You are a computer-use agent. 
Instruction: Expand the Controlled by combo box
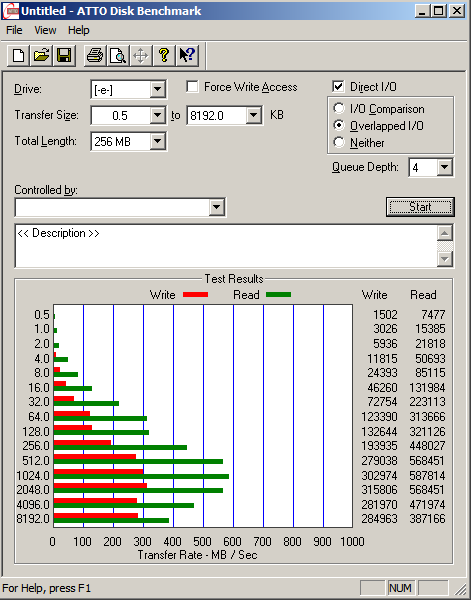[x=217, y=207]
